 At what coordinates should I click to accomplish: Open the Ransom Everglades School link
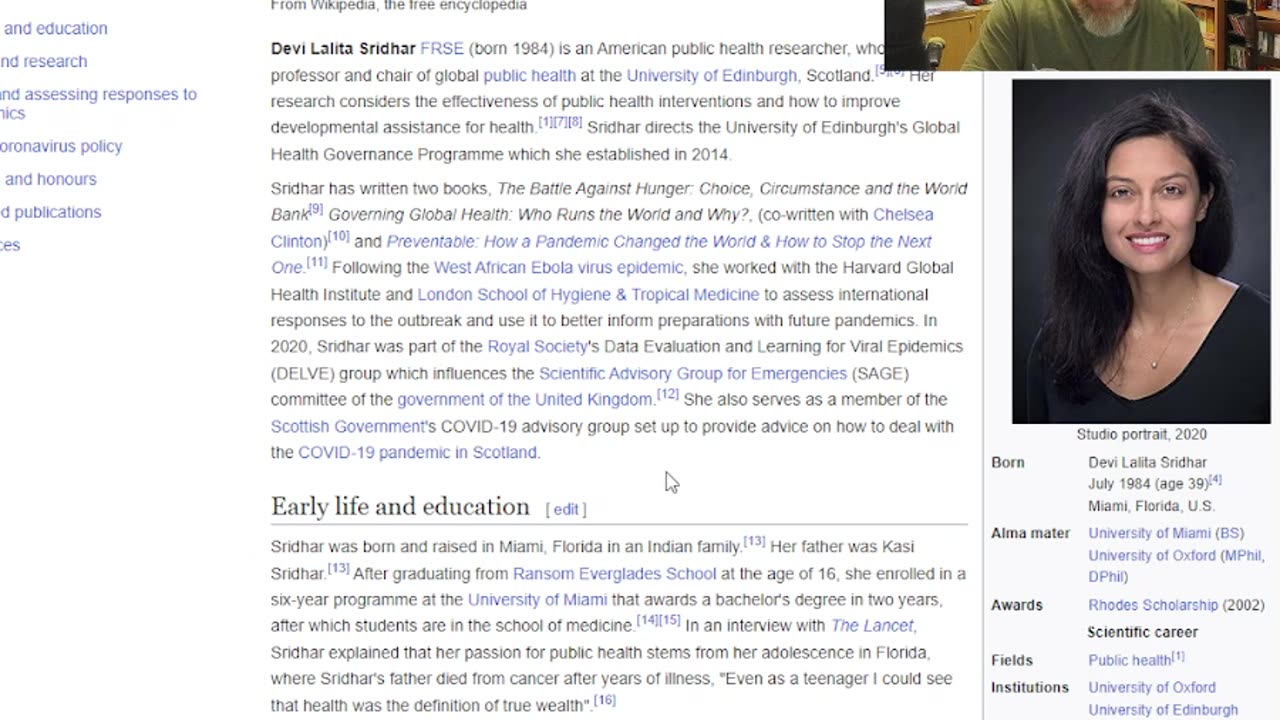(614, 573)
